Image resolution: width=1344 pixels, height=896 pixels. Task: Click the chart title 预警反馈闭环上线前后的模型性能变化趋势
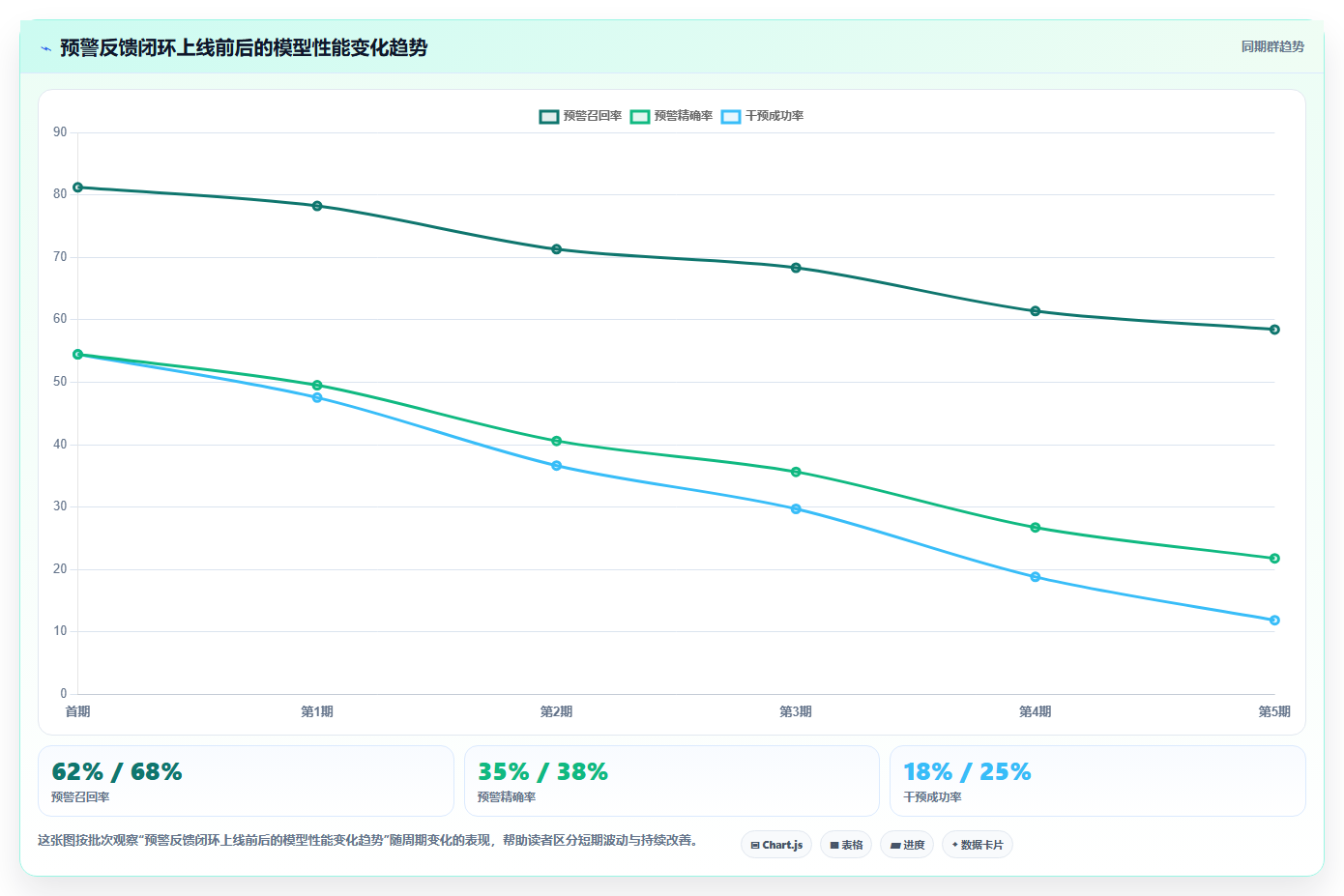click(x=244, y=47)
